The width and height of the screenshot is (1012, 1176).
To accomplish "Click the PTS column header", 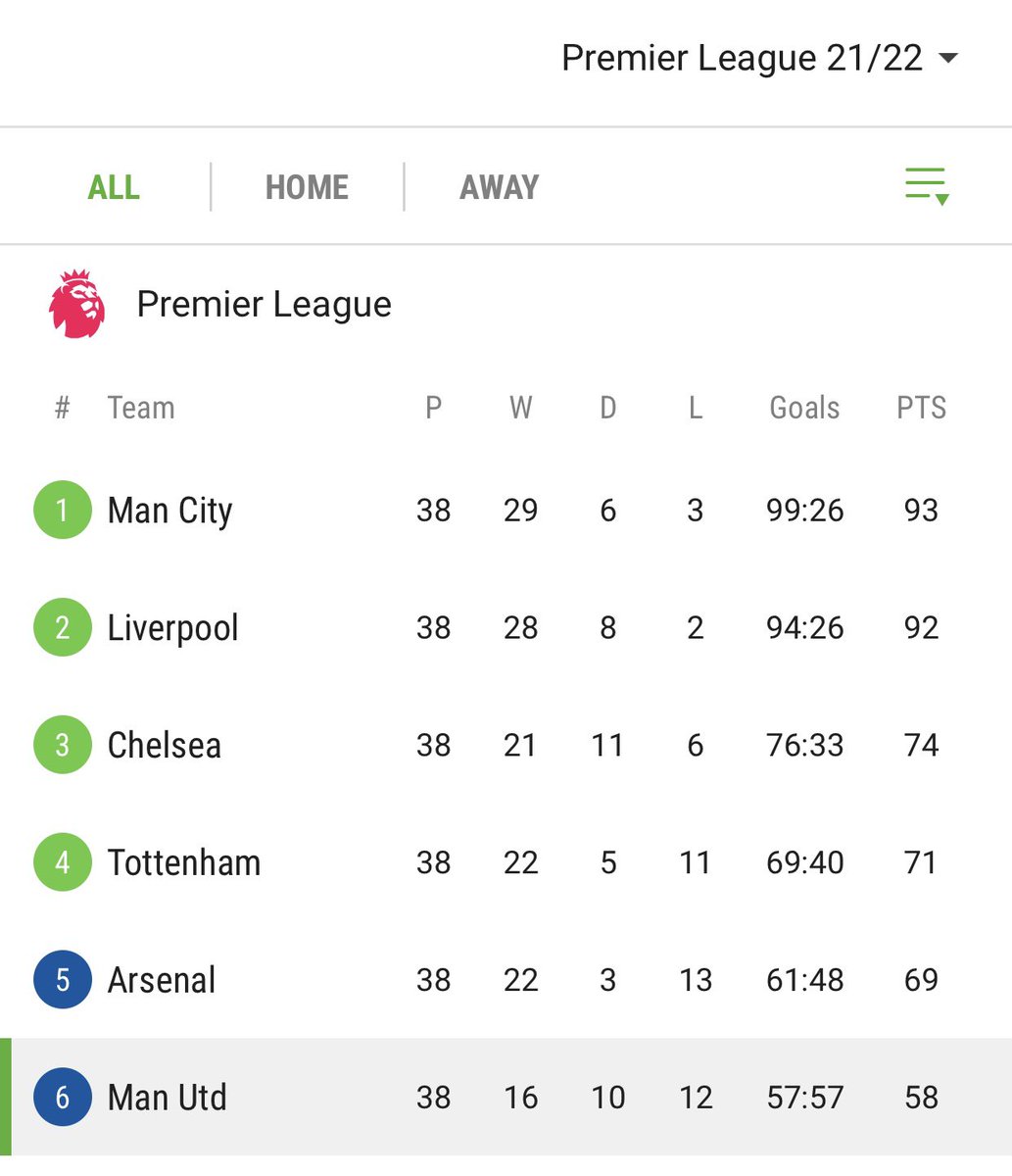I will (921, 408).
